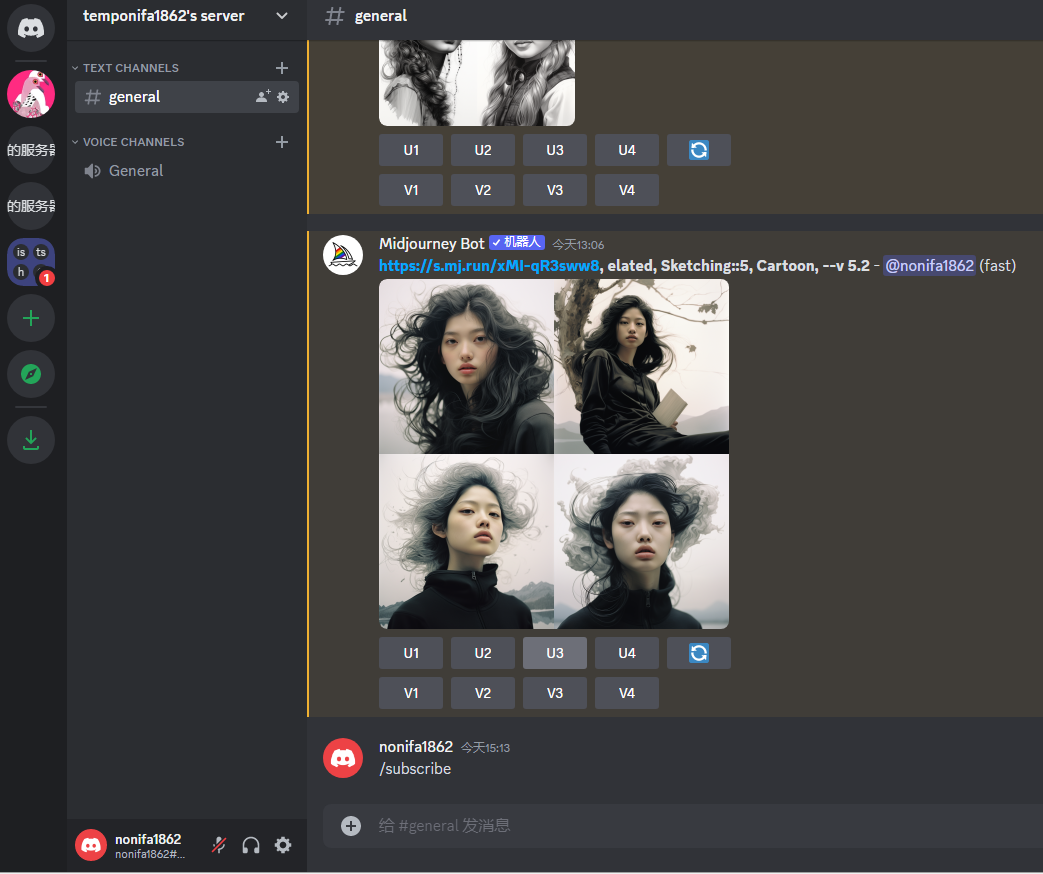Collapse the TEXT CHANNELS category

(x=125, y=68)
